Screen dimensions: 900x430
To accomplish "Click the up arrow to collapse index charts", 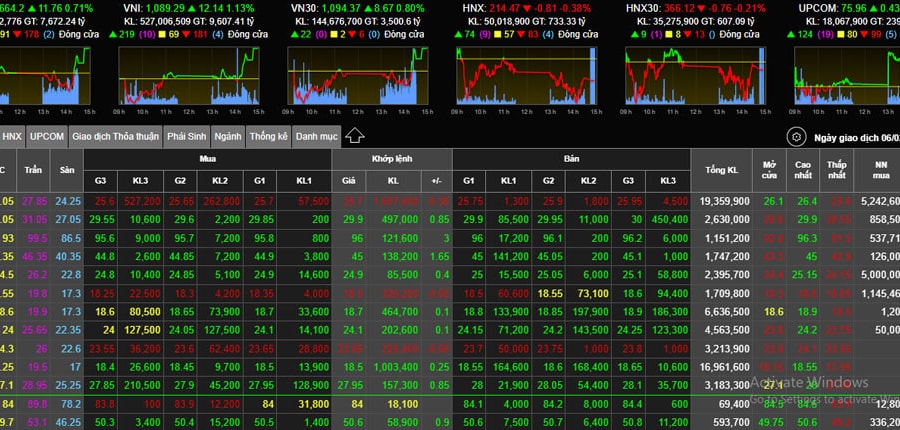I will (x=355, y=137).
